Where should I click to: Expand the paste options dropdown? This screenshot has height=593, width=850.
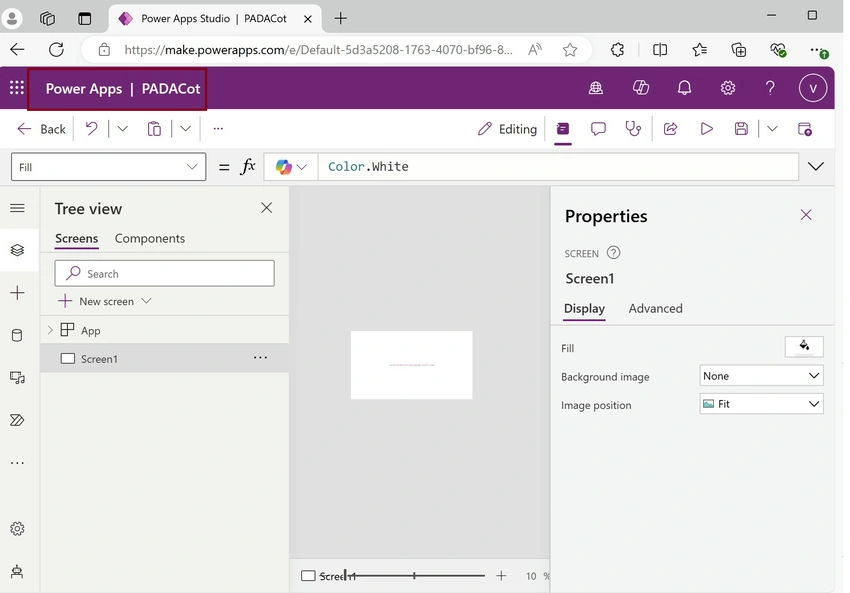(x=185, y=129)
